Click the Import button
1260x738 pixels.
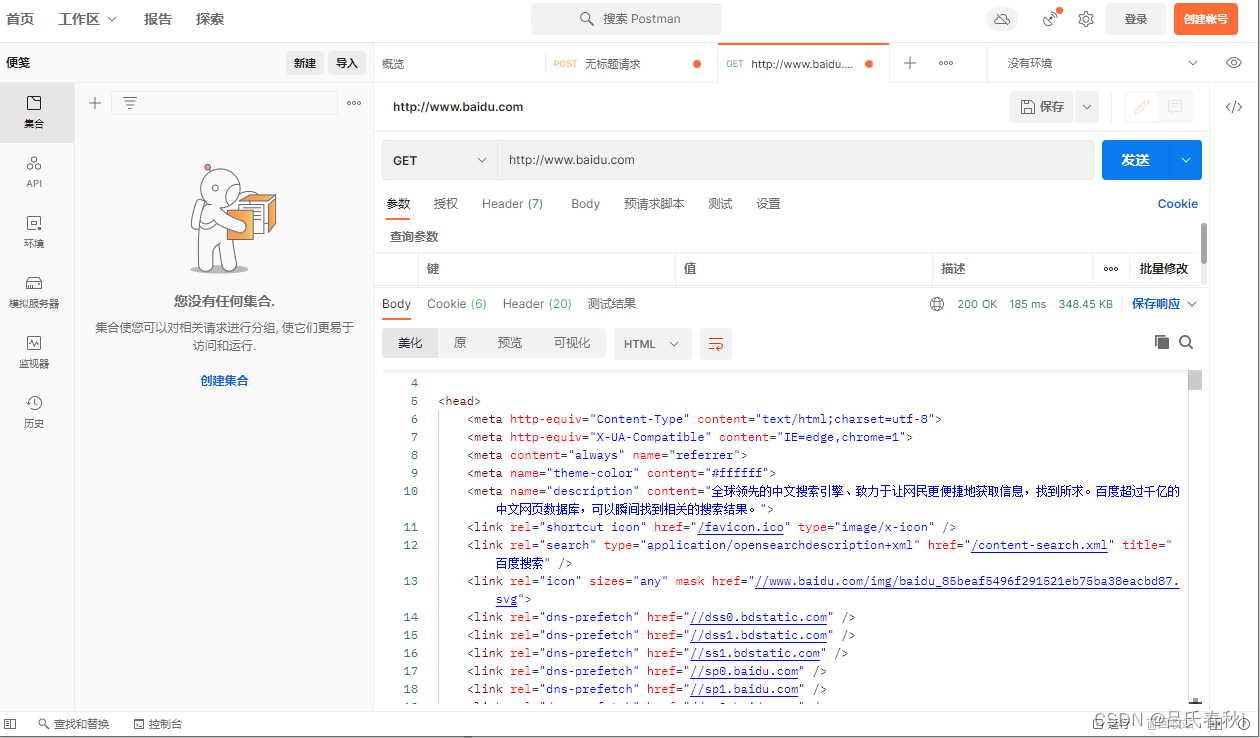(x=346, y=63)
